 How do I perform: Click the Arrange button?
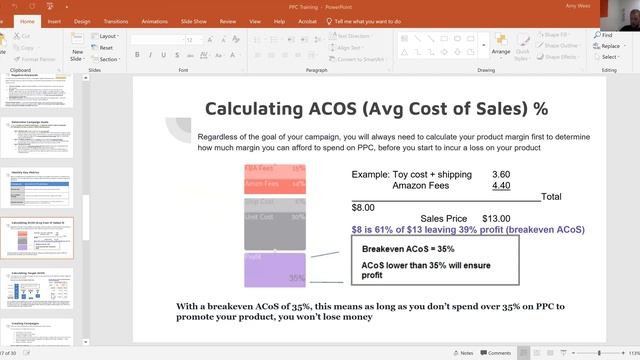pyautogui.click(x=501, y=45)
